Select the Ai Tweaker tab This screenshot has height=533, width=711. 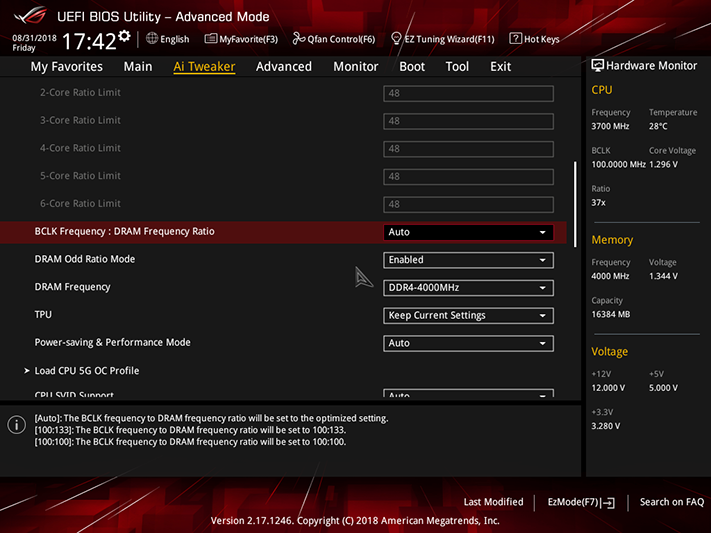[204, 66]
